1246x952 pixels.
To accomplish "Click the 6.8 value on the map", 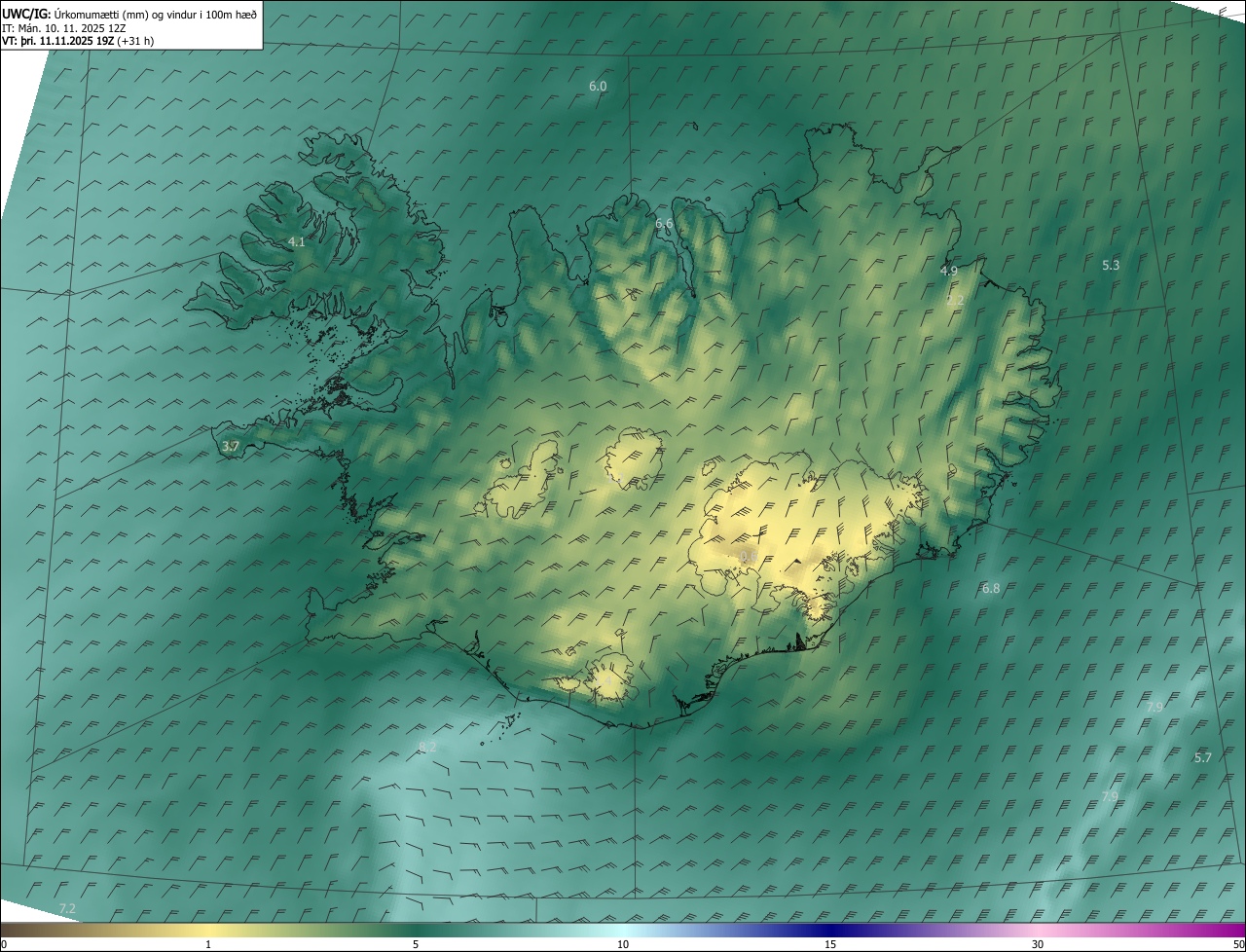I will 991,588.
